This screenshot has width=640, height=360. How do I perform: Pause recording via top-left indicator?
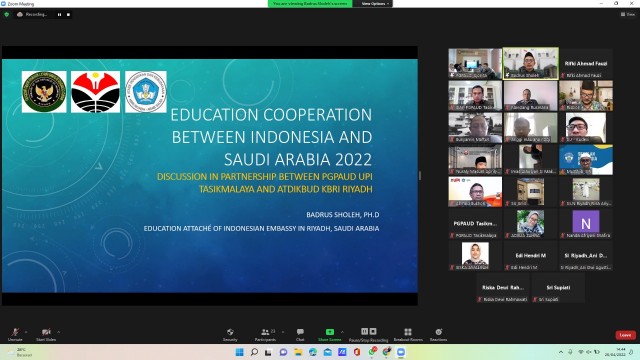pos(60,15)
